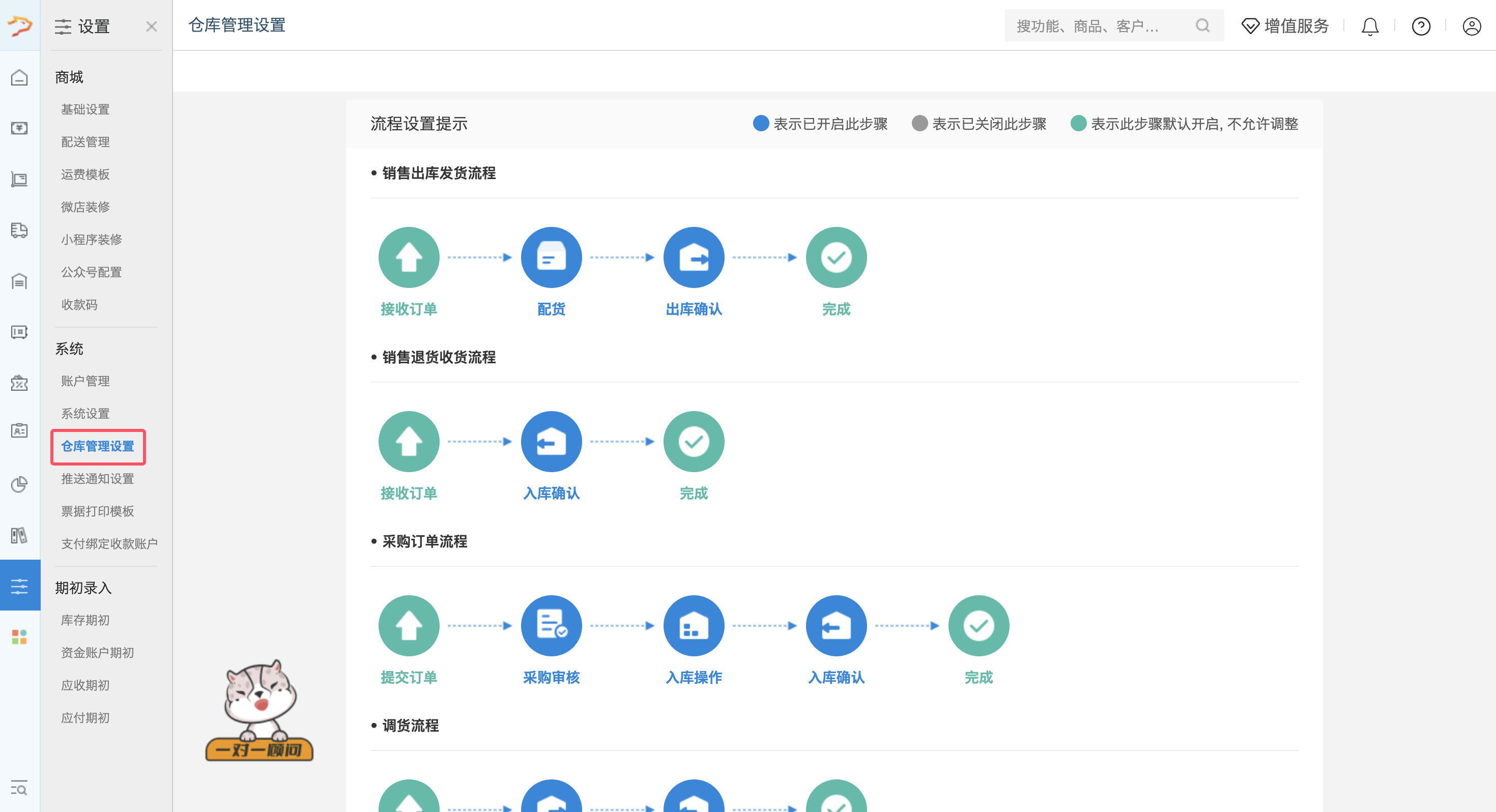Click the 销售退货收货流程 heading
1496x812 pixels.
(x=439, y=357)
